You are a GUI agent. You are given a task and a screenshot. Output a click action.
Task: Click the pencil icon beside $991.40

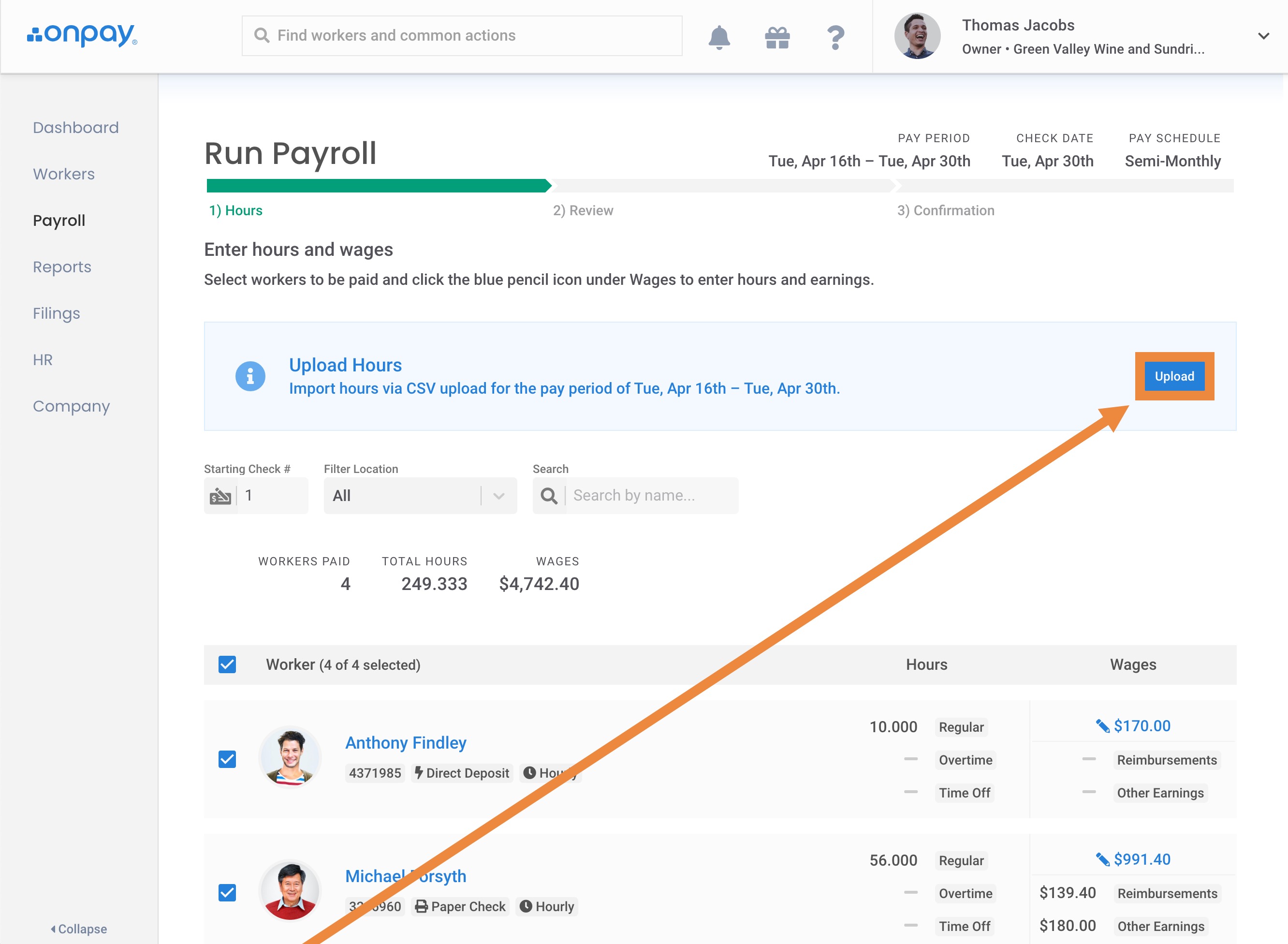click(1102, 859)
